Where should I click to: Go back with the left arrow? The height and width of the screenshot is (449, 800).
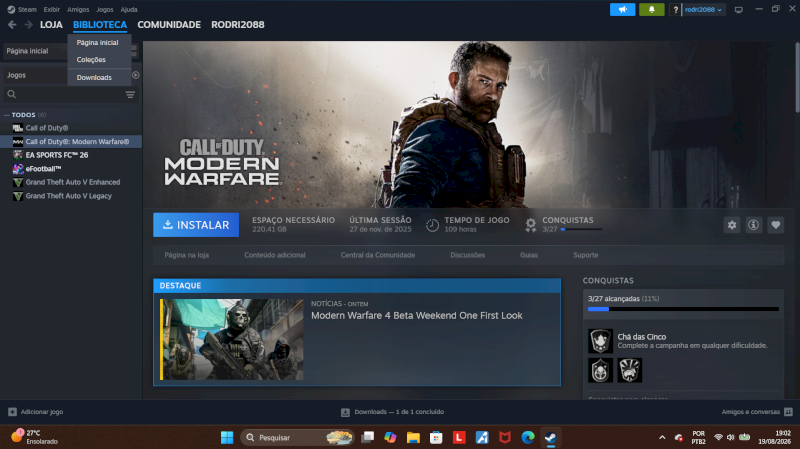(12, 24)
